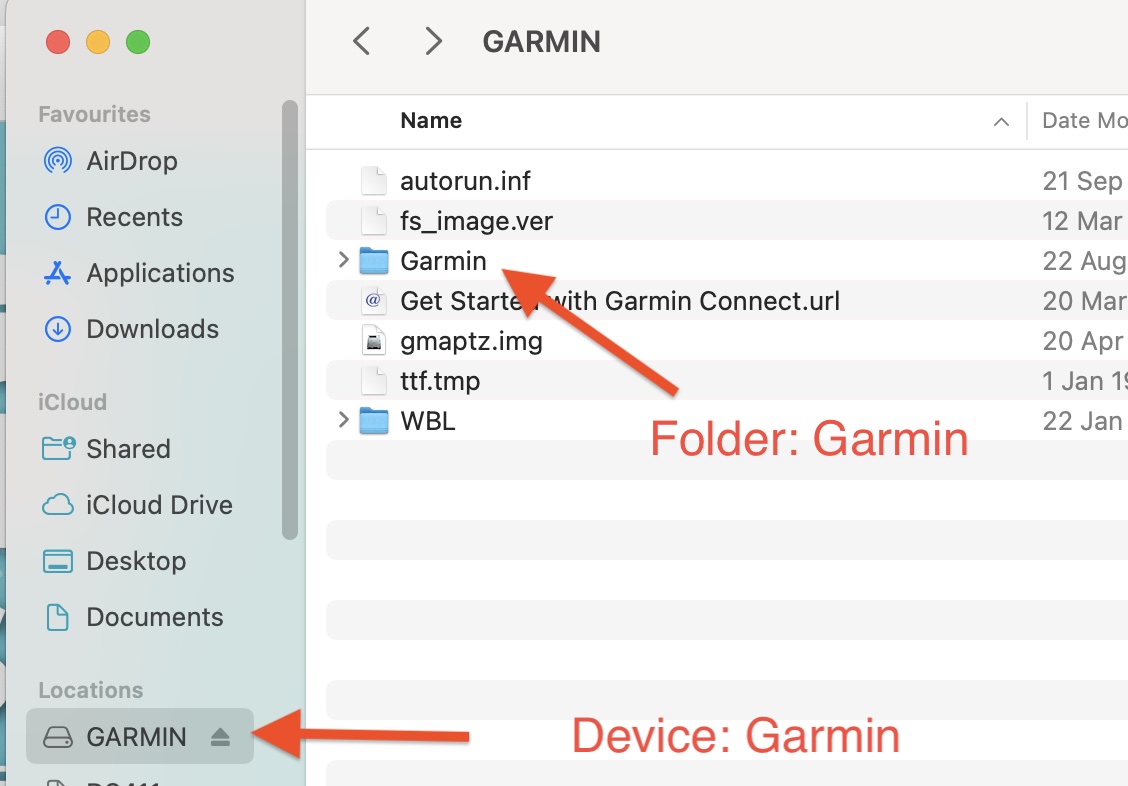Click the yellow minimize window button
Viewport: 1128px width, 786px height.
98,42
